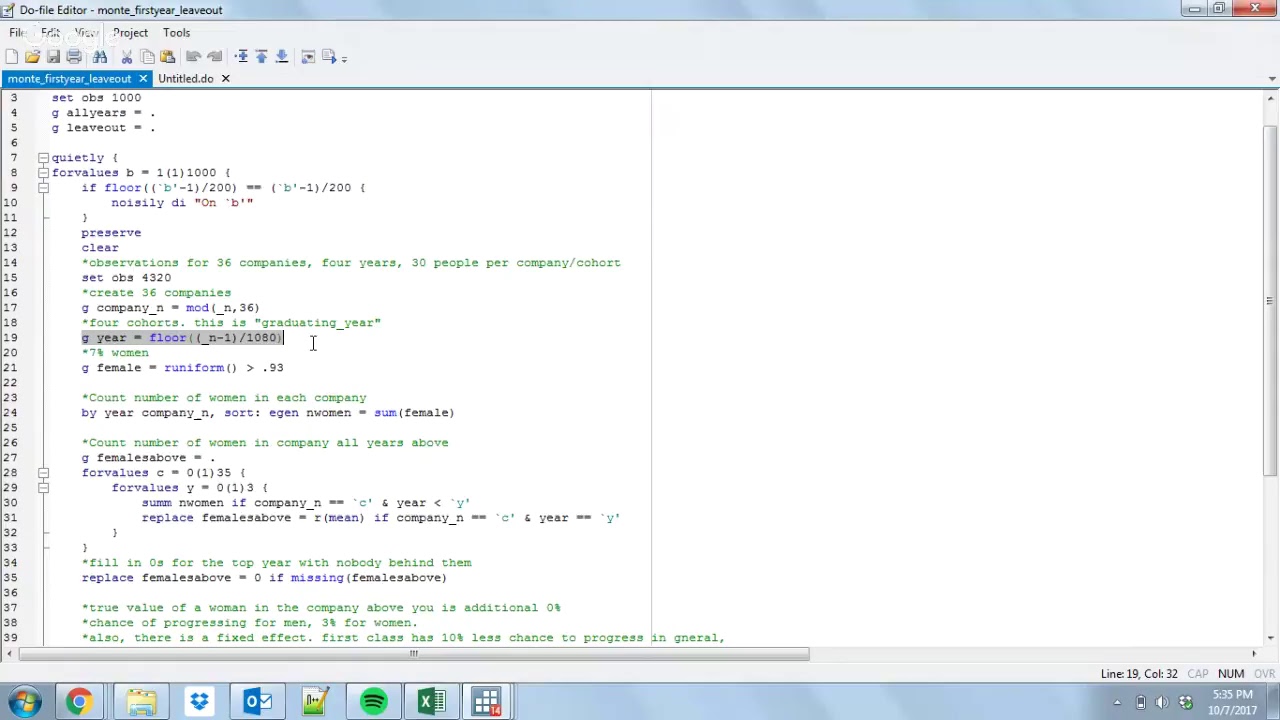The image size is (1280, 720).
Task: Paste using the clipboard icon
Action: tap(167, 57)
